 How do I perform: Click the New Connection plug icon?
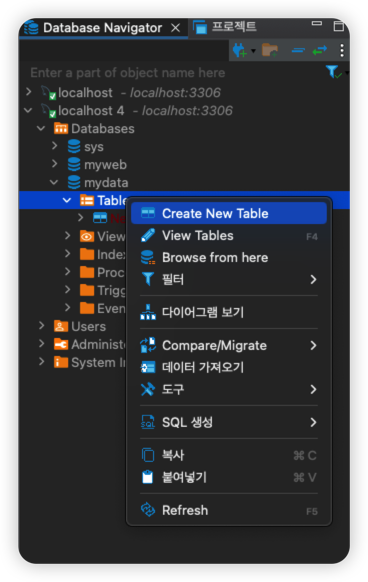click(240, 50)
